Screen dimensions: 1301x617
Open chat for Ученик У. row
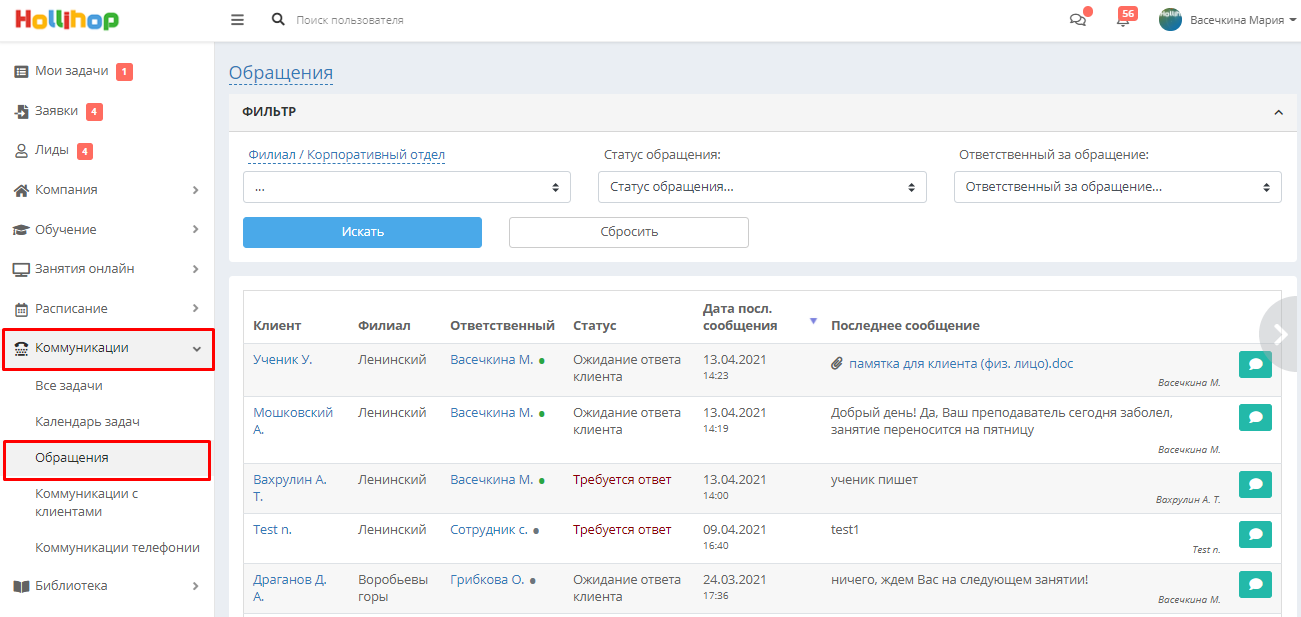1255,365
